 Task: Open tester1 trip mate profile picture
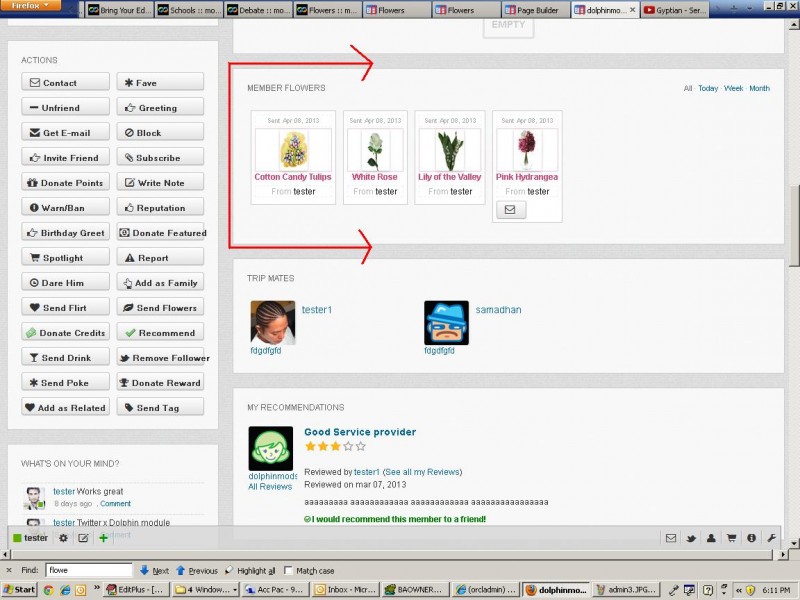[272, 322]
